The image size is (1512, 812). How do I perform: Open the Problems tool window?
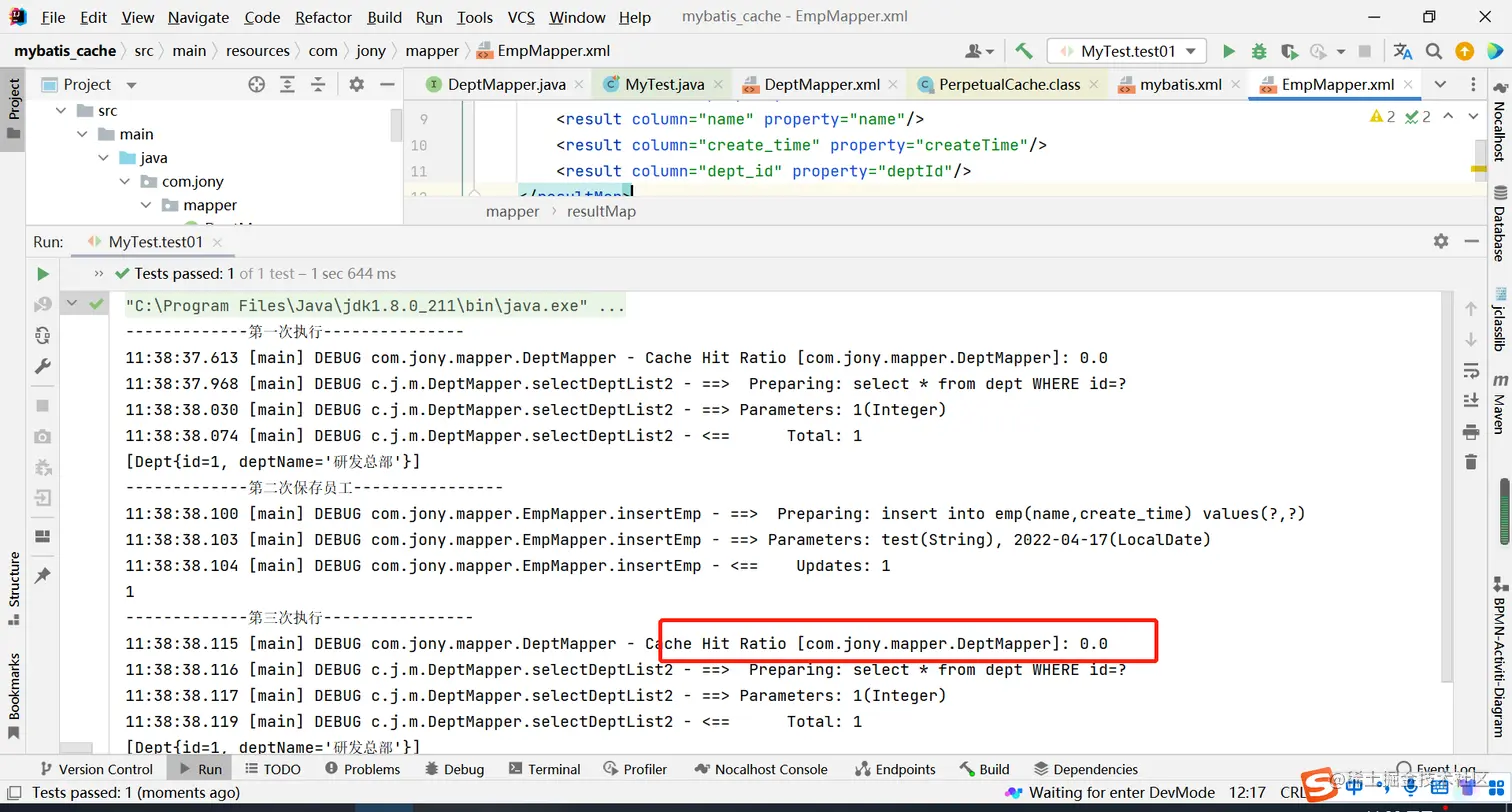pos(362,769)
